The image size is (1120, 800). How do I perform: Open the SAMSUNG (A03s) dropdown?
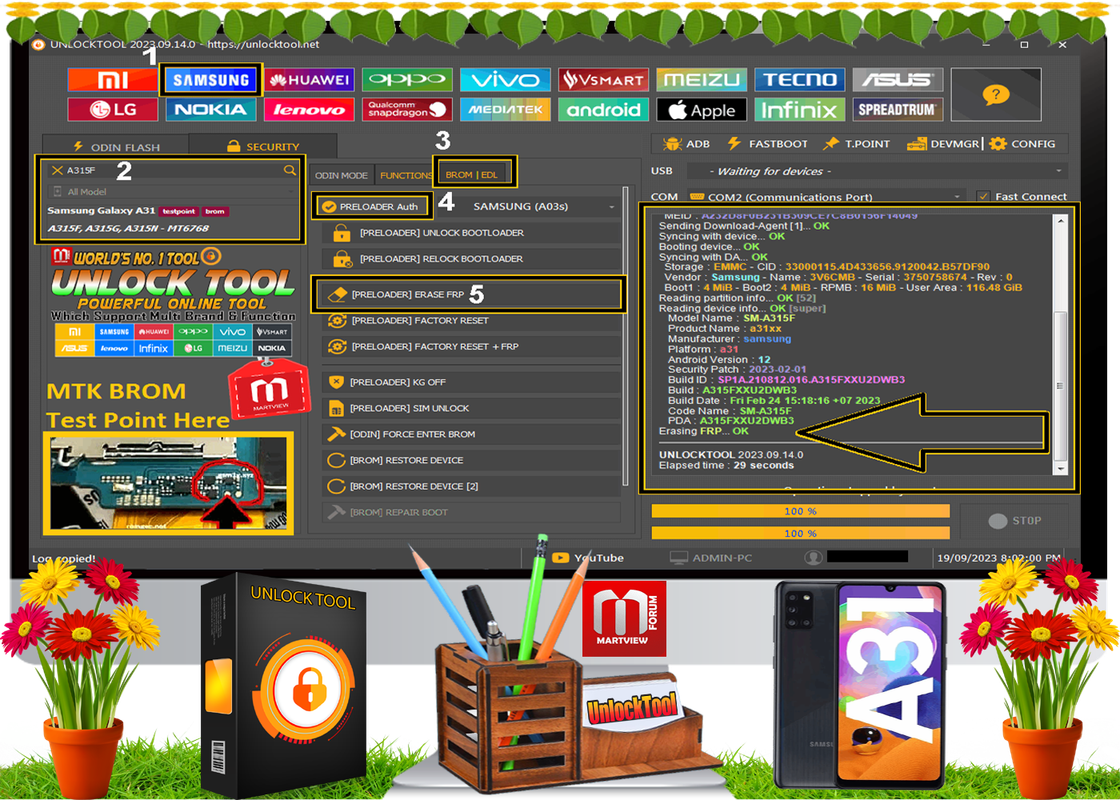(x=542, y=206)
